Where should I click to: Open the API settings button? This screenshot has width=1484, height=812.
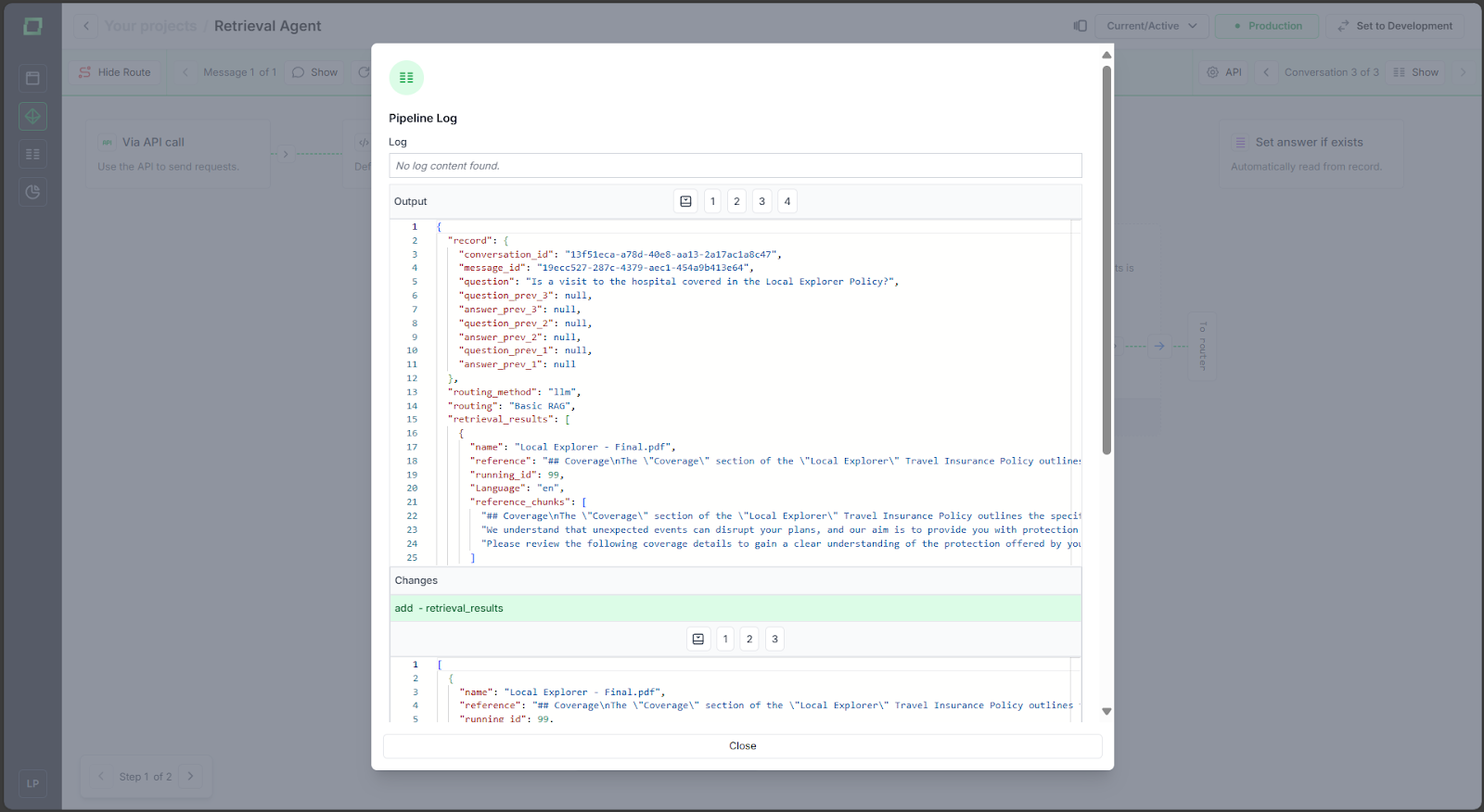(x=1224, y=72)
